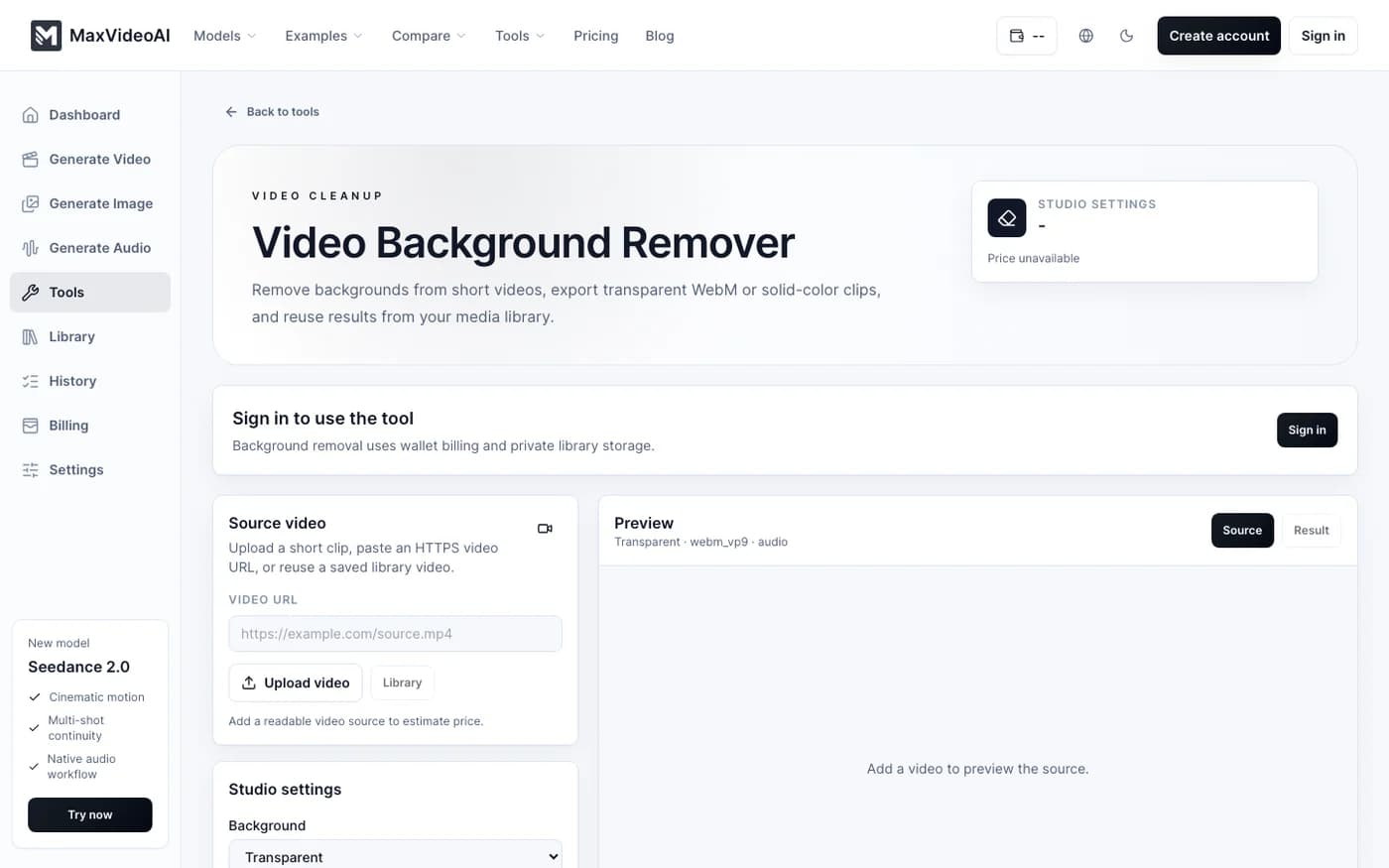
Task: Toggle dark mode moon icon
Action: [1126, 36]
